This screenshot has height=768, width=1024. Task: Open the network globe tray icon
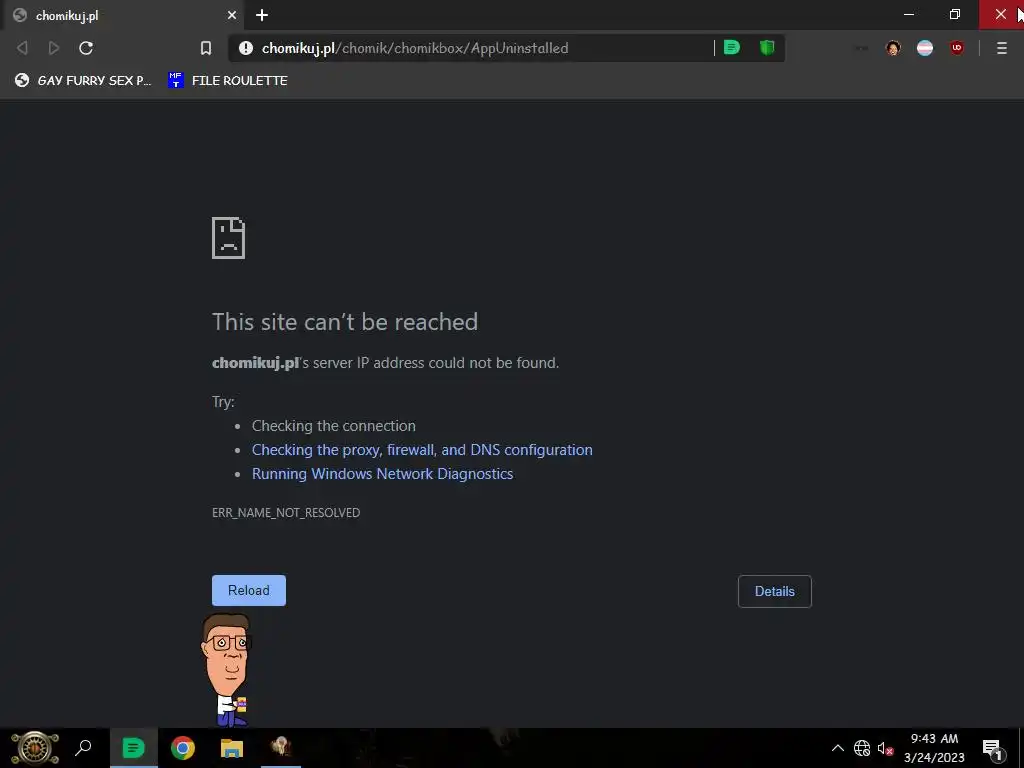coord(862,748)
